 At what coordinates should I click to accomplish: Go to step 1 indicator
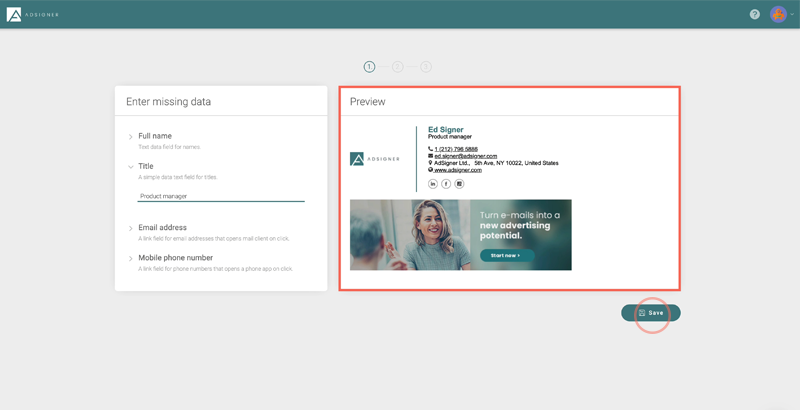click(x=369, y=67)
